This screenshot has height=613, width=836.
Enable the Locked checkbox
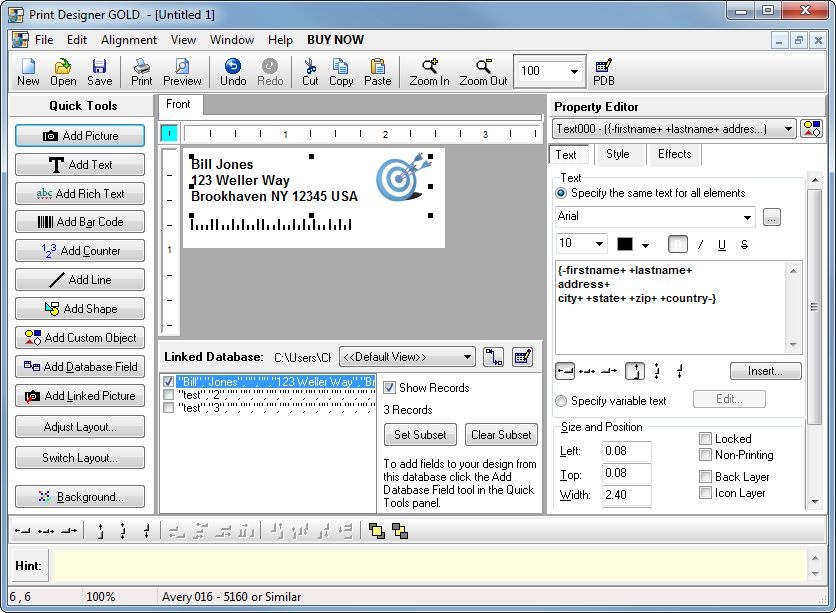coord(706,439)
